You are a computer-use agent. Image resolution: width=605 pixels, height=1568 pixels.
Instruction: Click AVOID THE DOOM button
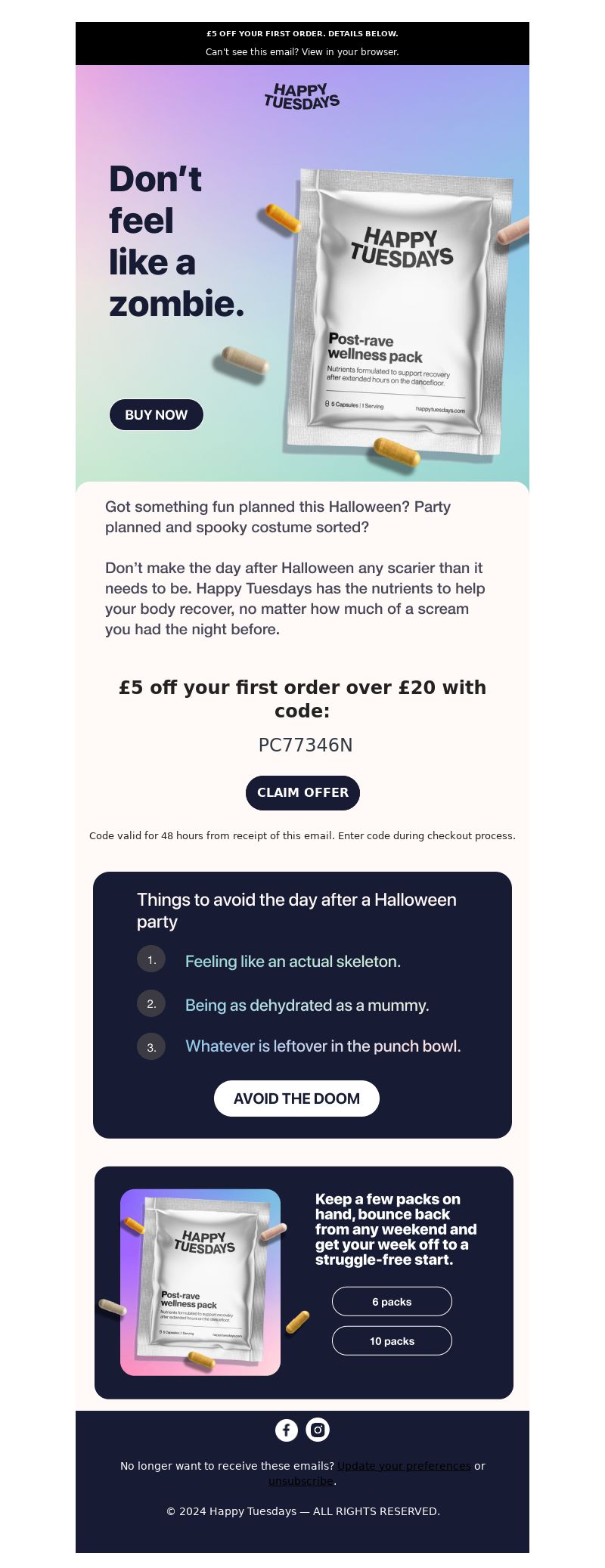[x=296, y=1098]
